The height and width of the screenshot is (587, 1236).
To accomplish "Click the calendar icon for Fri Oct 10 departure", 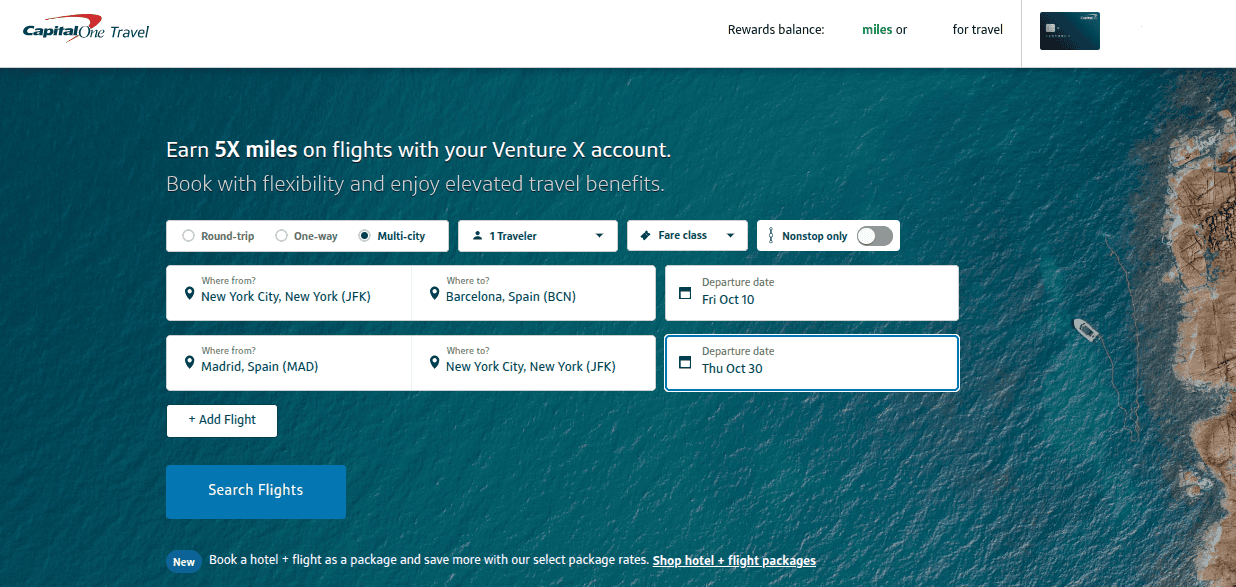I will click(x=685, y=292).
